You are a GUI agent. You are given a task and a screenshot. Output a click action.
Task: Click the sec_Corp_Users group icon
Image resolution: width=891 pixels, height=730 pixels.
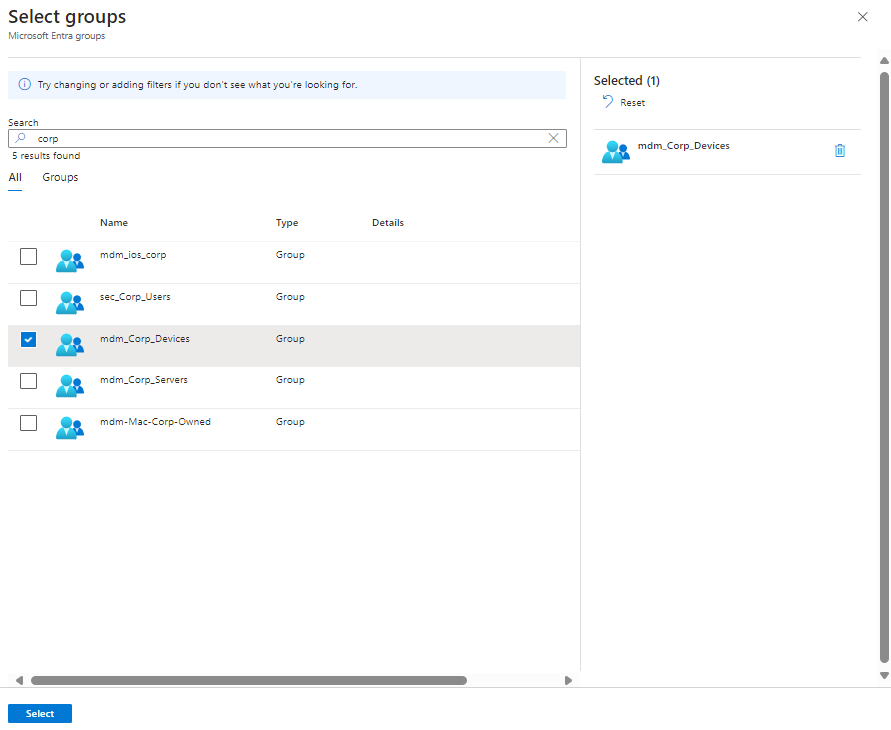(x=70, y=303)
